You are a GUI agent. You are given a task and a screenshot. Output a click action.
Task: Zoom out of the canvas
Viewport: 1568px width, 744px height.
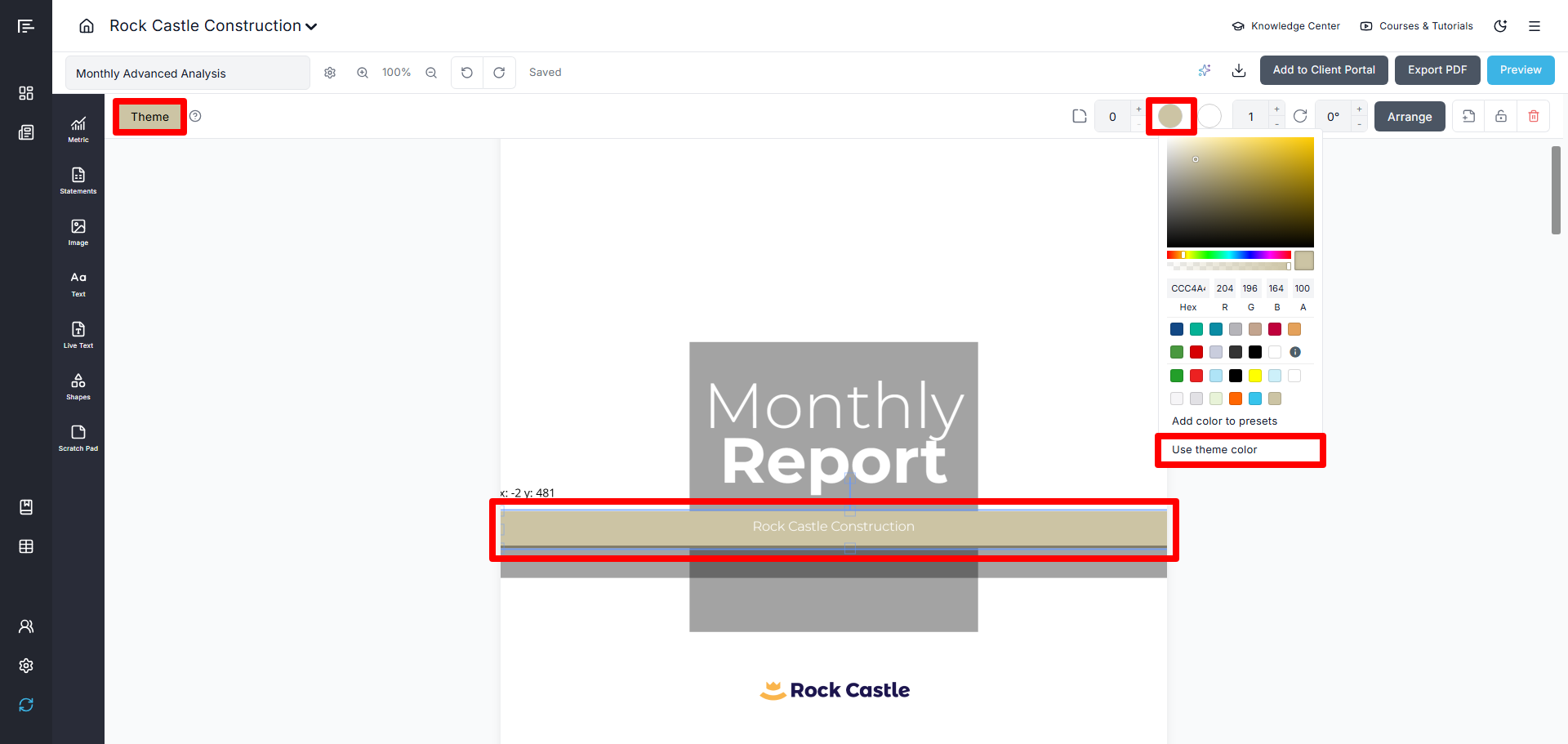click(x=431, y=73)
